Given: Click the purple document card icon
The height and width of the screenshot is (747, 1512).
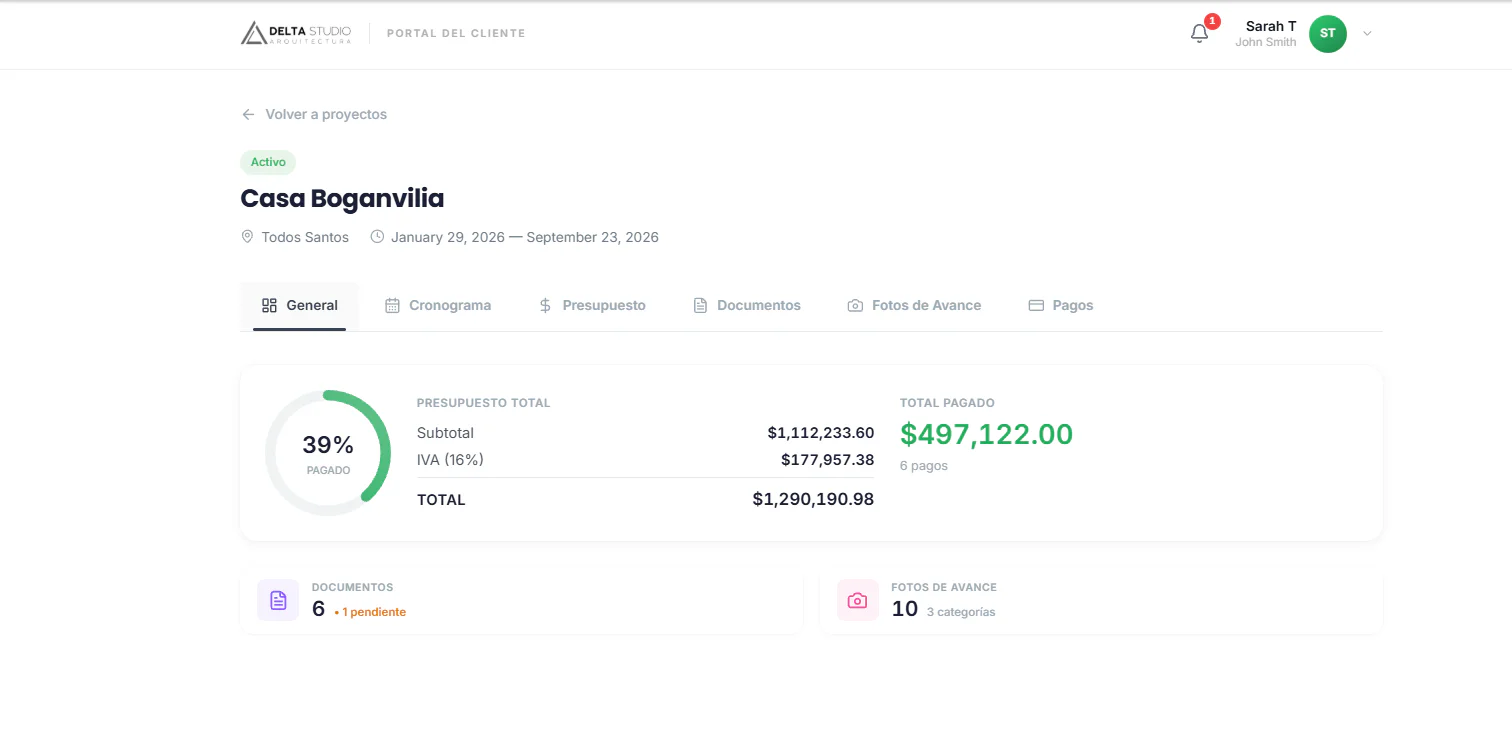Looking at the screenshot, I should (x=278, y=600).
